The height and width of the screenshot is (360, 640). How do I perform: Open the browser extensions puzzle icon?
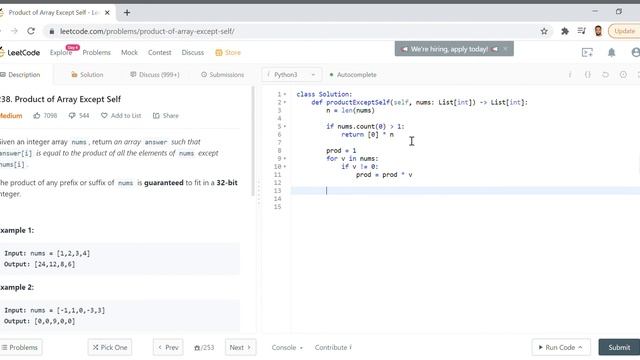pyautogui.click(x=565, y=31)
